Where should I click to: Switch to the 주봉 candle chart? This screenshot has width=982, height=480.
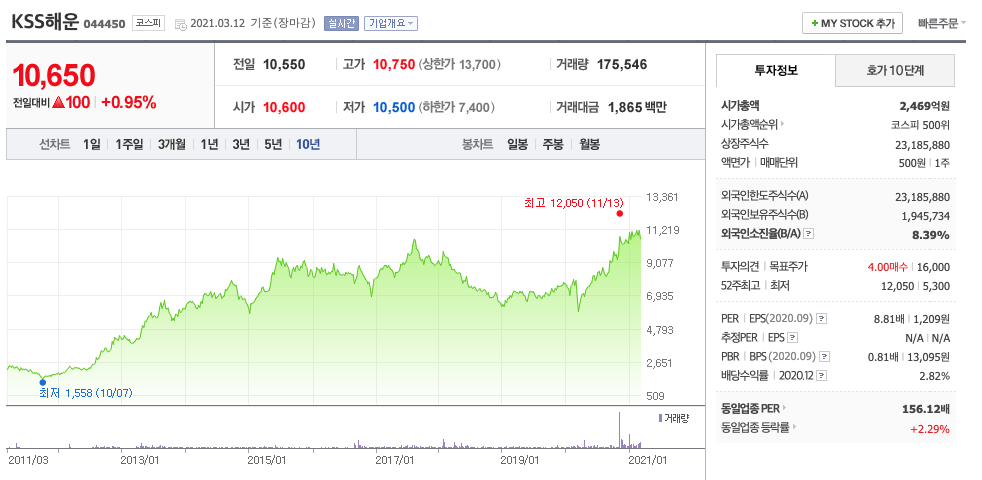tap(553, 145)
